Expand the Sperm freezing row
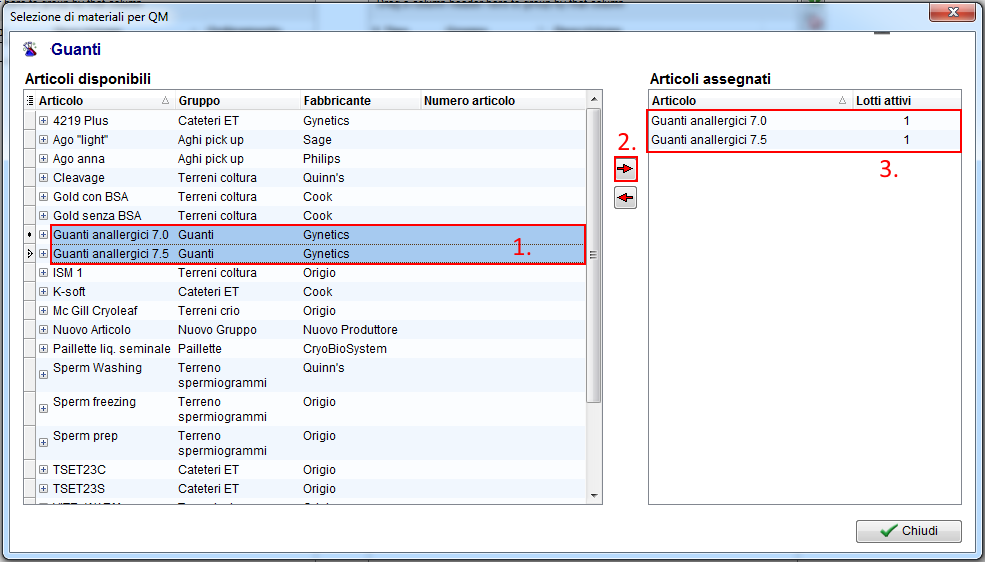Viewport: 985px width, 562px height. coord(43,409)
